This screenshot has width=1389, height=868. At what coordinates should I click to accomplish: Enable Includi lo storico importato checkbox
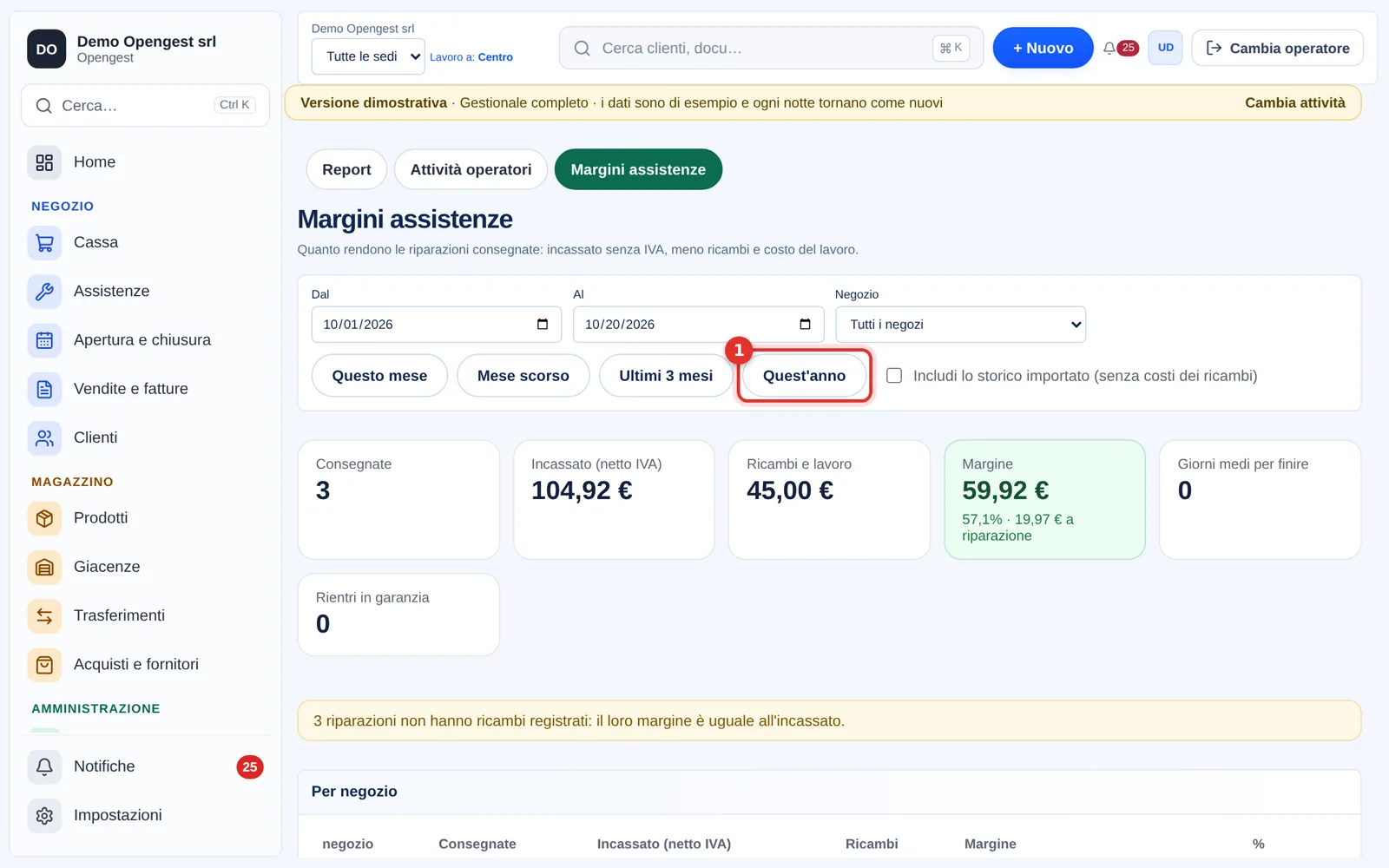[x=894, y=376]
